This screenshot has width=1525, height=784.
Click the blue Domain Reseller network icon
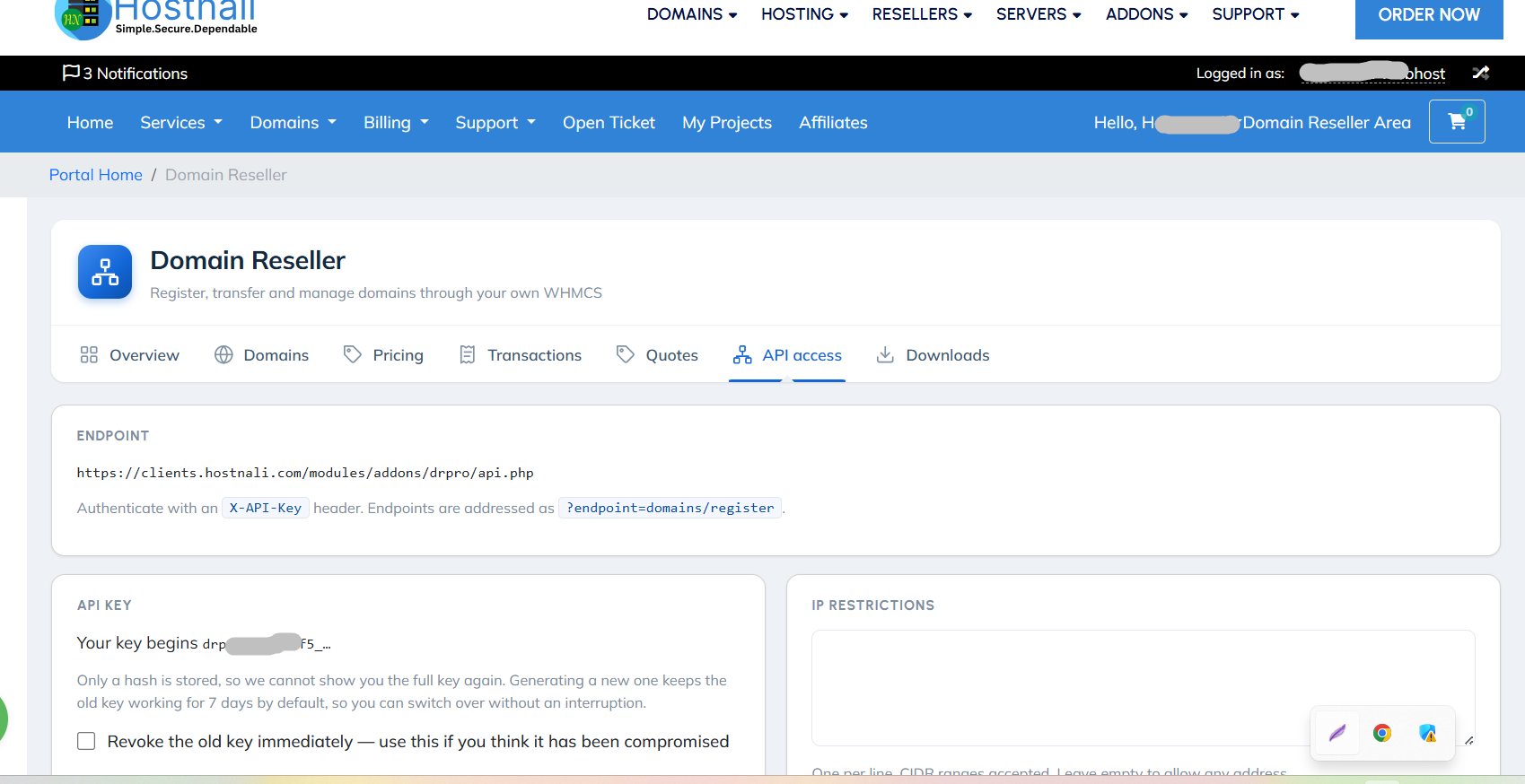point(105,272)
